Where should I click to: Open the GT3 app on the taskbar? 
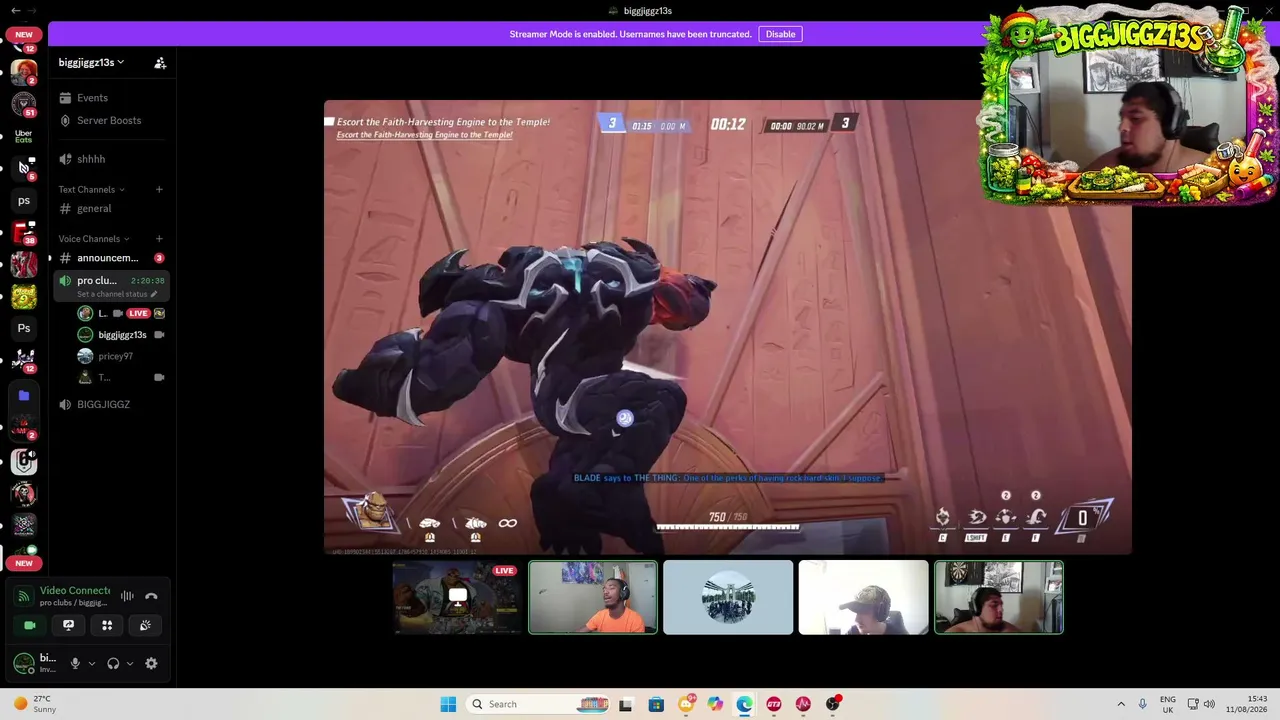tap(773, 704)
